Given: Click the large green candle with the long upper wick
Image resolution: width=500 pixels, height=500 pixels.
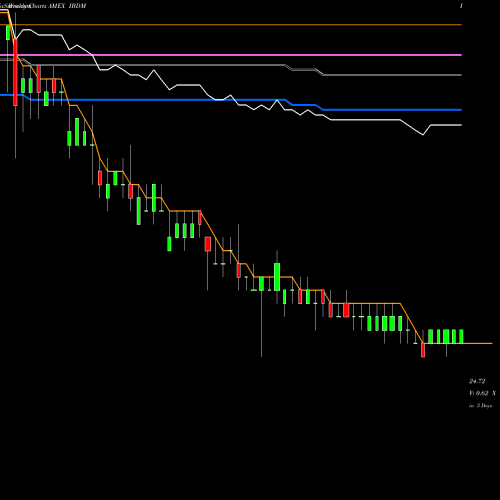Looking at the screenshot, I should click(x=277, y=277).
